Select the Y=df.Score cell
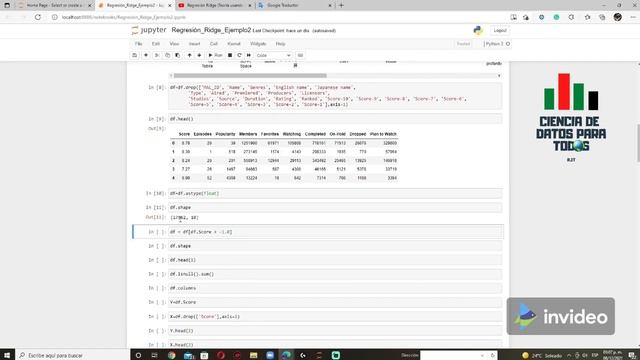Image resolution: width=640 pixels, height=360 pixels. pos(335,302)
